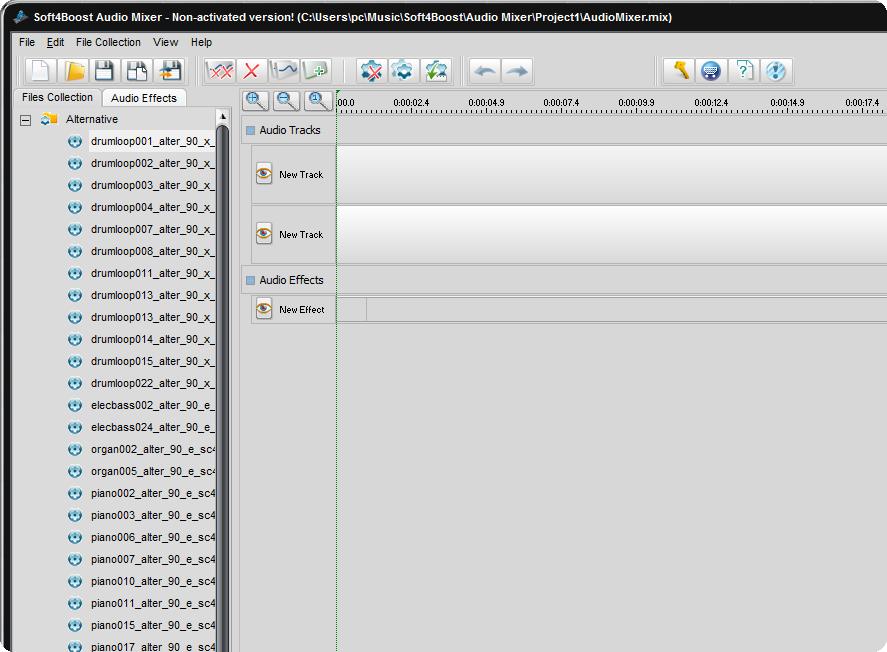
Task: Collapse the Audio Effects timeline section
Action: click(x=251, y=280)
